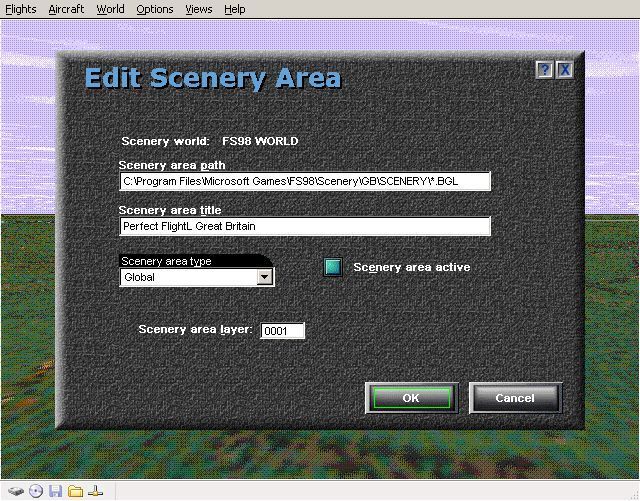Click the hard drive icon in status bar
The width and height of the screenshot is (640, 501).
[16, 491]
